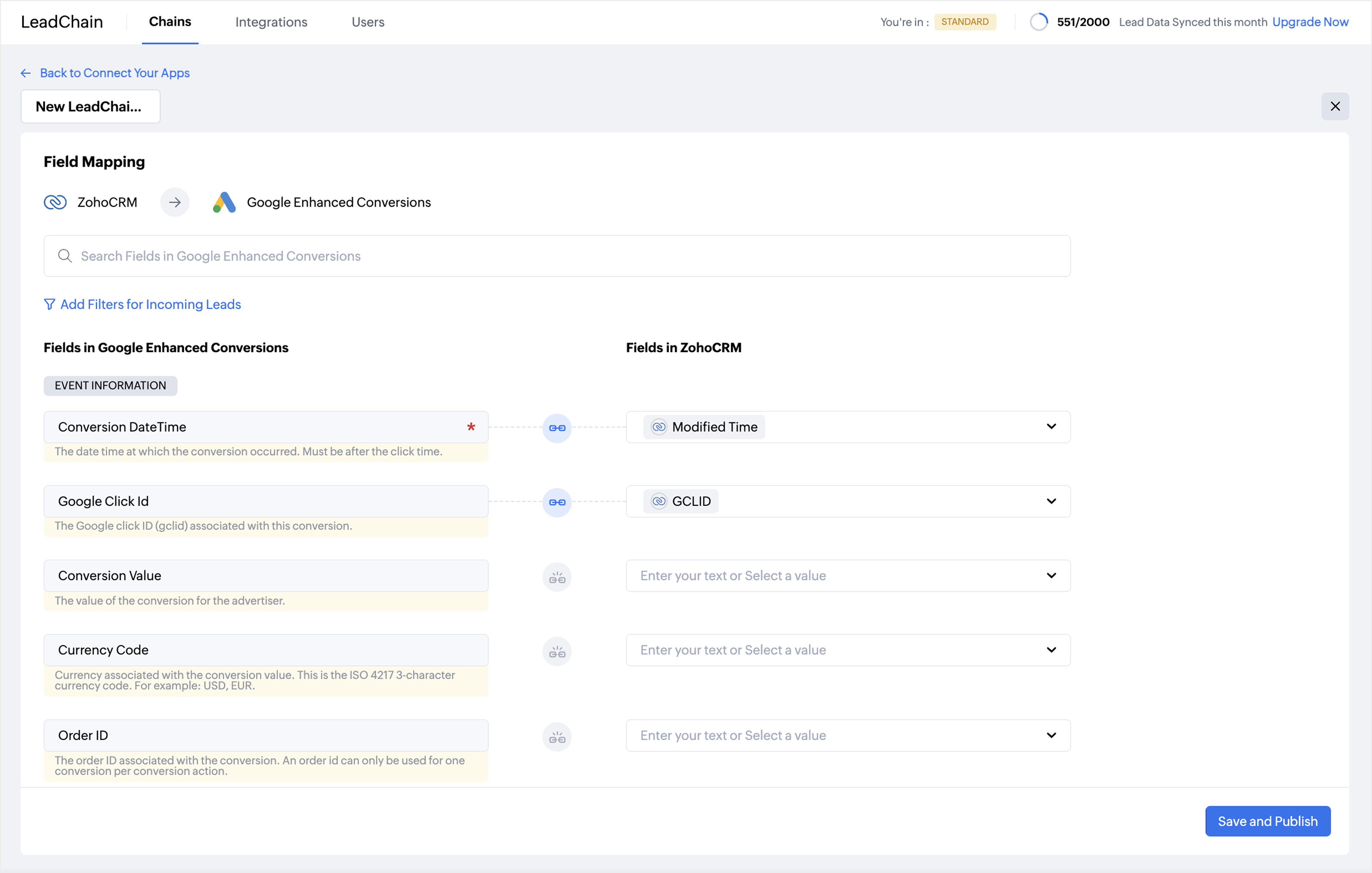Viewport: 1372px width, 873px height.
Task: Expand the Modified Time dropdown
Action: point(1051,427)
